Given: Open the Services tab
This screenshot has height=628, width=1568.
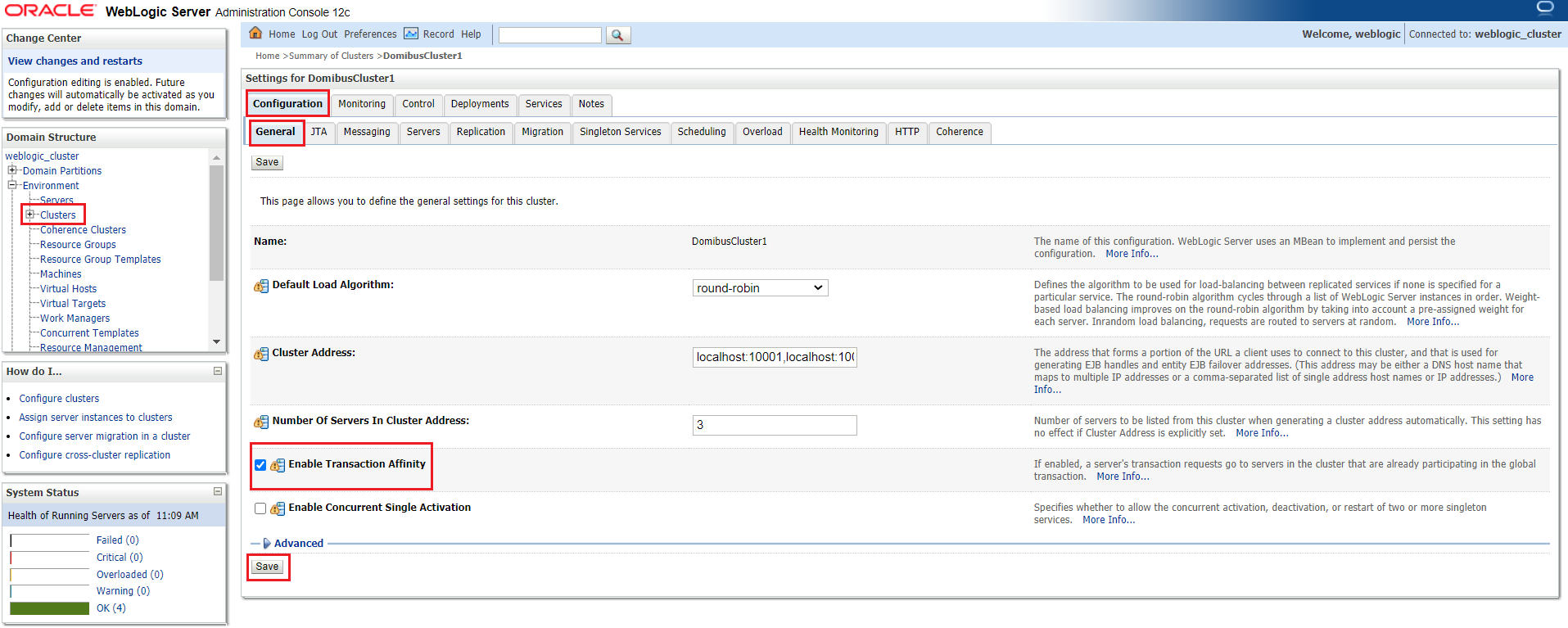Looking at the screenshot, I should (544, 104).
